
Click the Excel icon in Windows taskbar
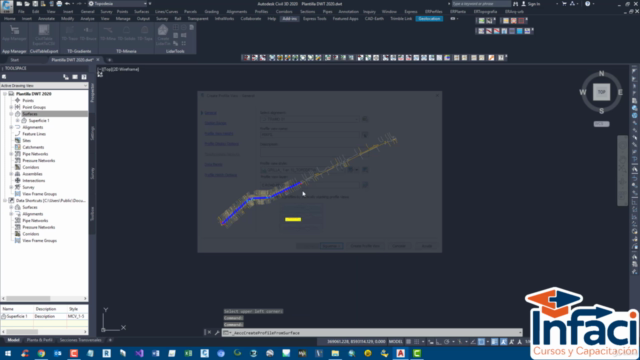(188, 353)
